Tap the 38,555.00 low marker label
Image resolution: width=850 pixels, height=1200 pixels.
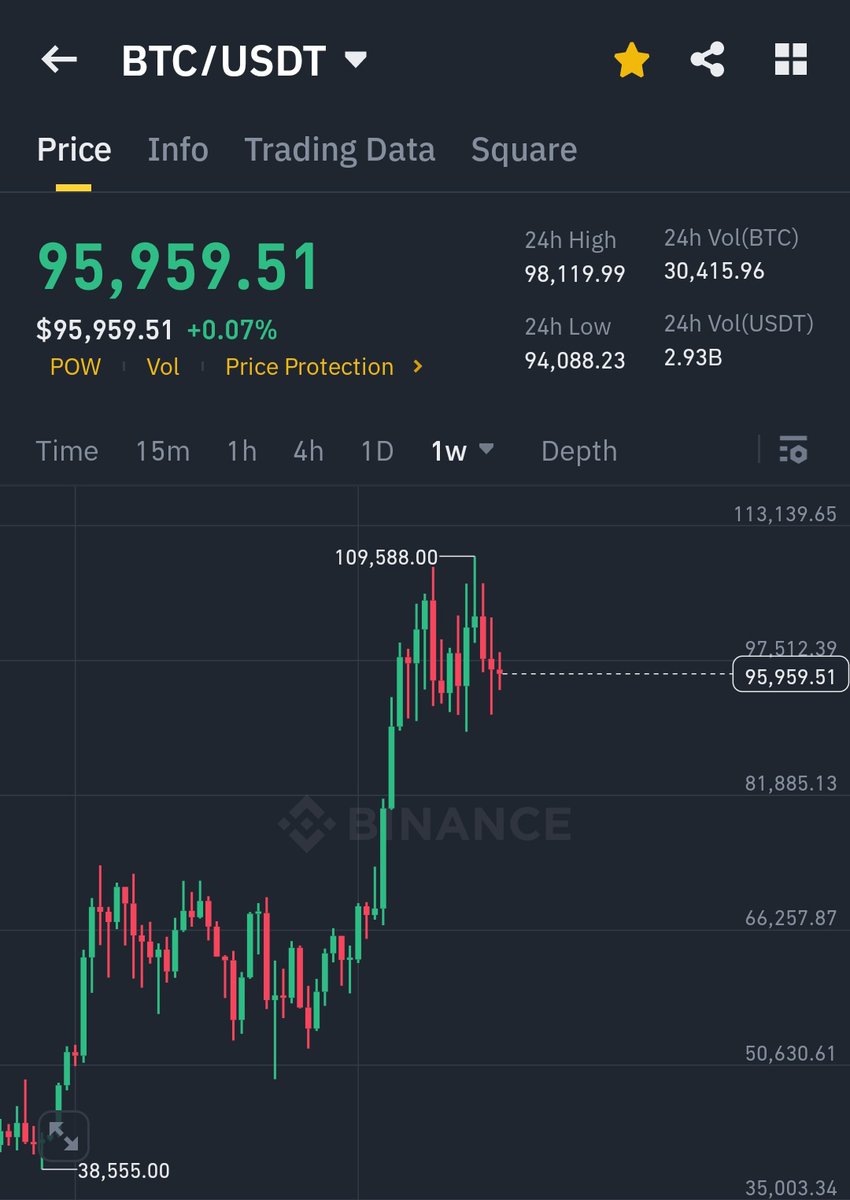124,1170
